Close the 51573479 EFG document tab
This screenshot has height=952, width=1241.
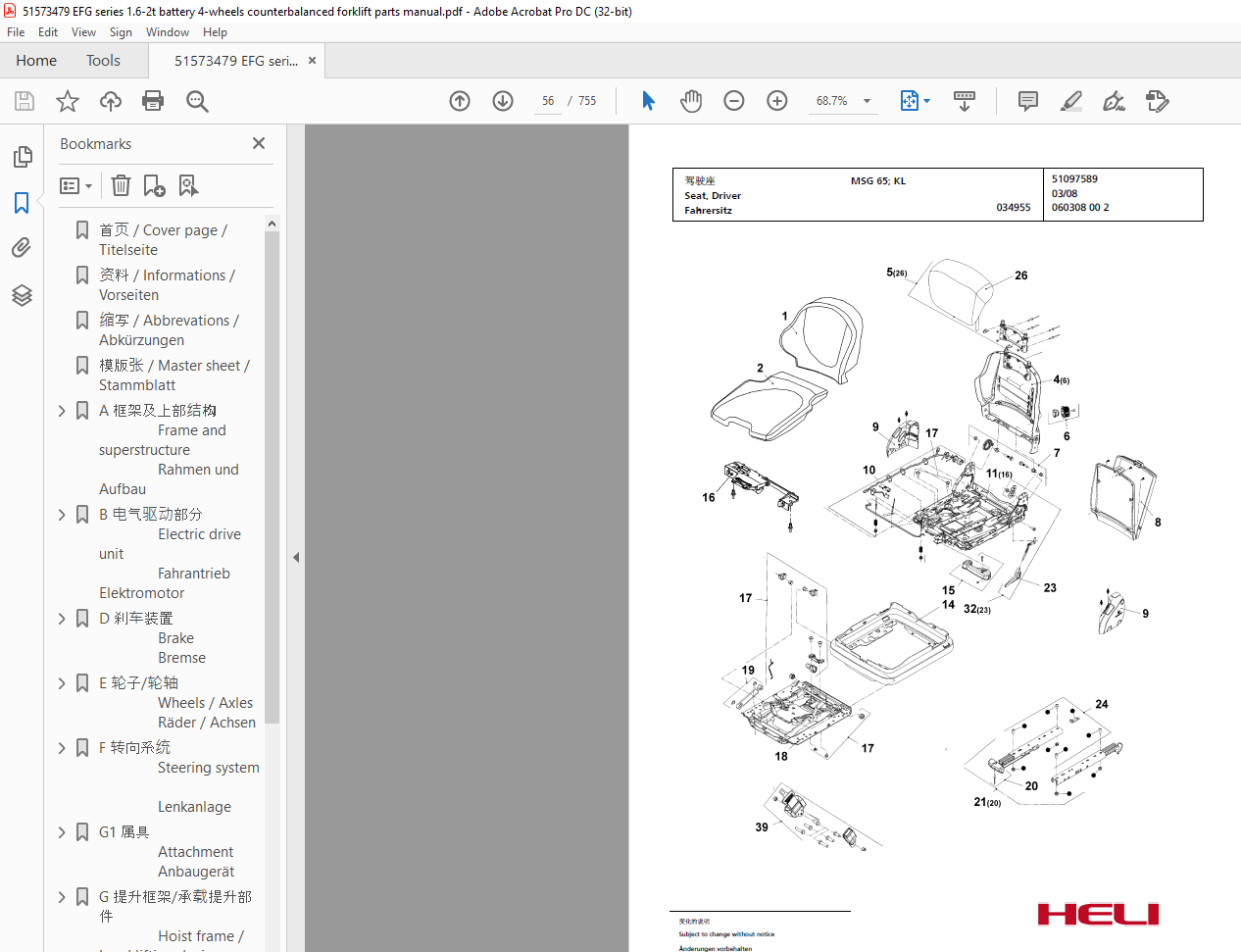(x=312, y=61)
